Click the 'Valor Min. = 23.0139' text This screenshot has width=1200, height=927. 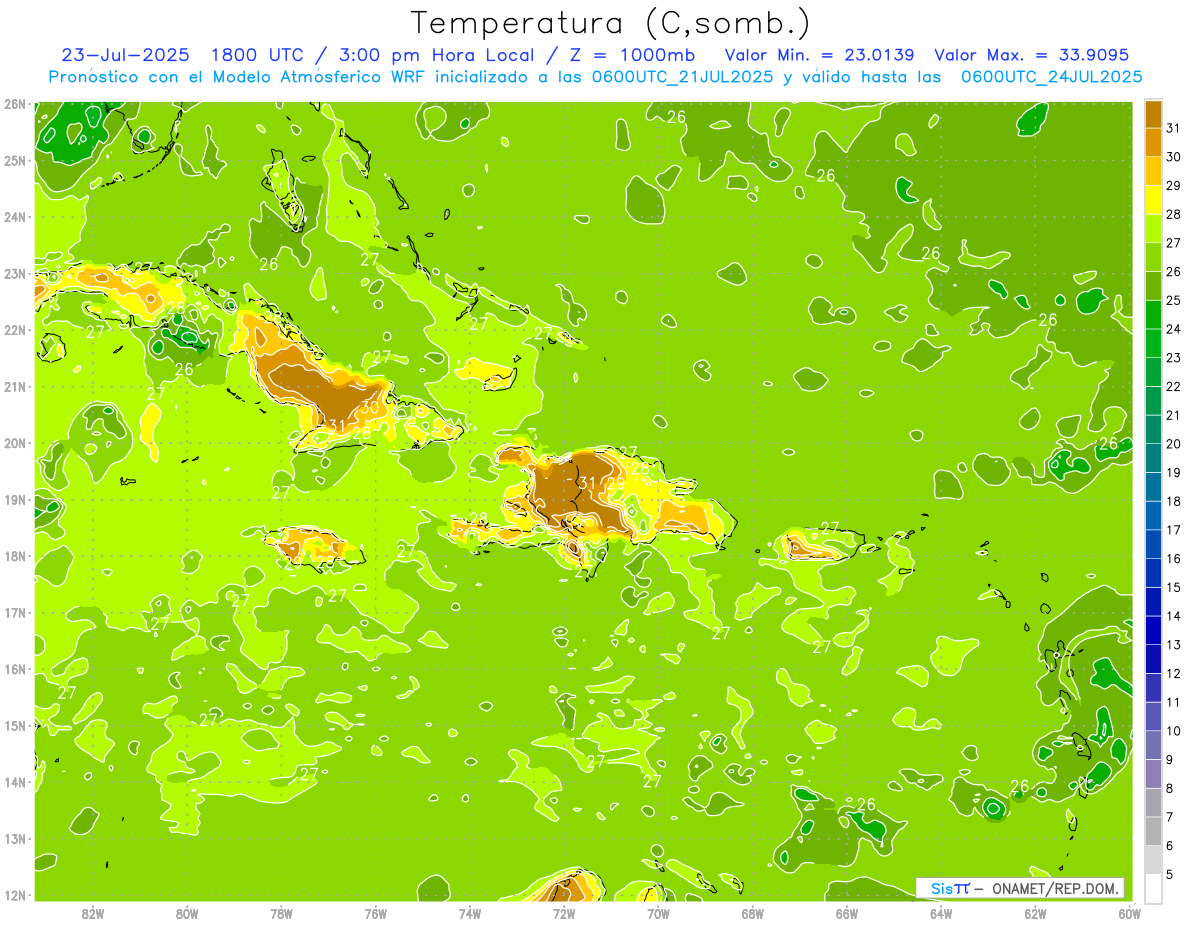pos(818,54)
